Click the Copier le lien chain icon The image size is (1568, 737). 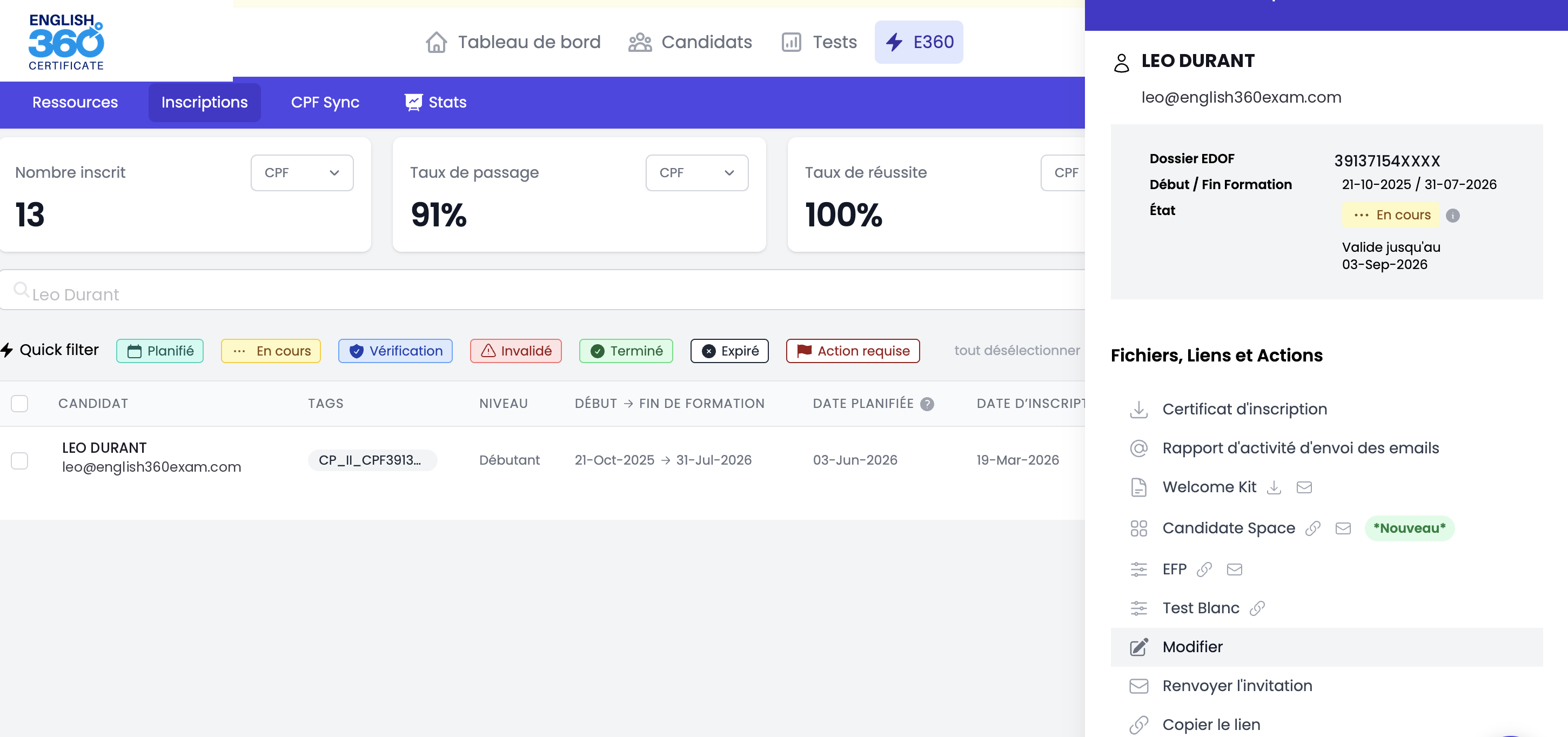pos(1138,724)
